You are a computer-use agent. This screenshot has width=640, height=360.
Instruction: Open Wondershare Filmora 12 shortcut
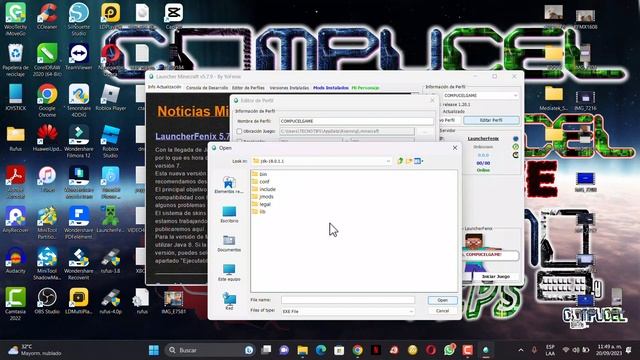[x=78, y=141]
